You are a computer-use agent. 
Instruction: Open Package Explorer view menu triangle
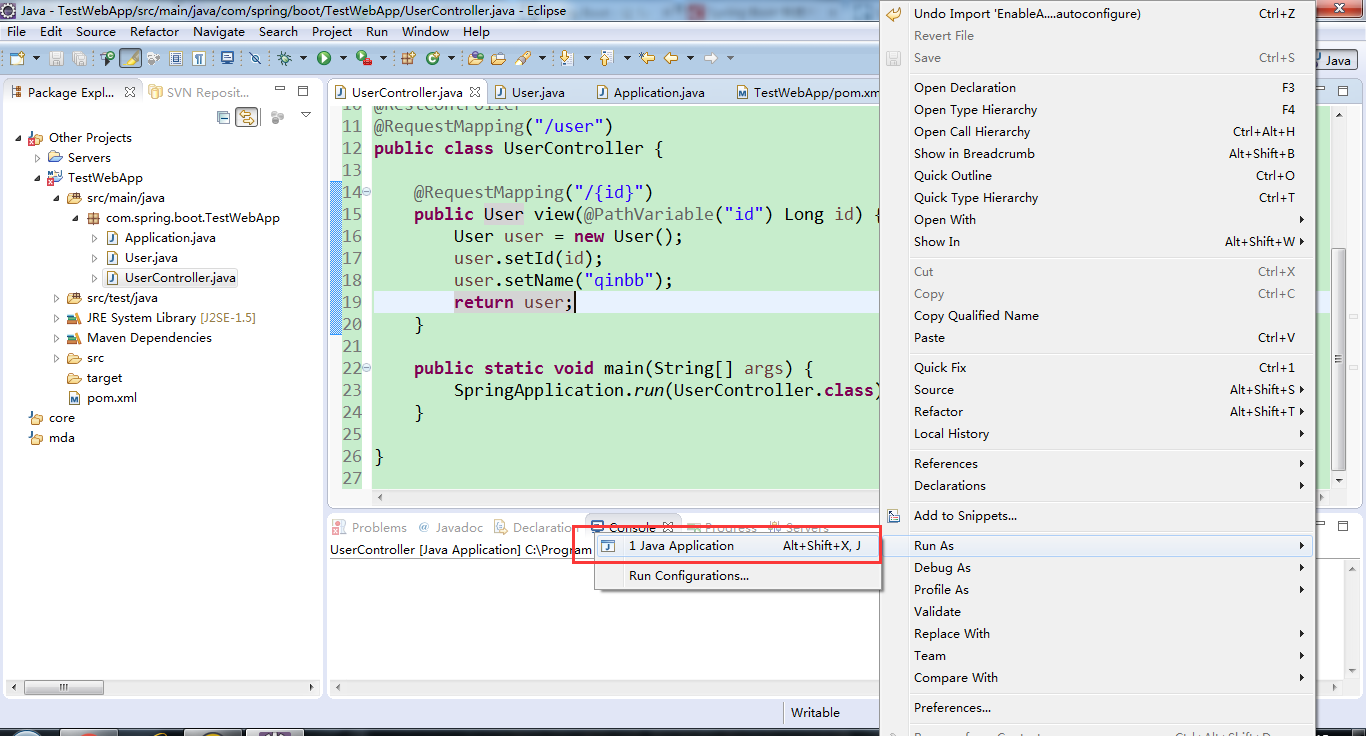pyautogui.click(x=306, y=114)
